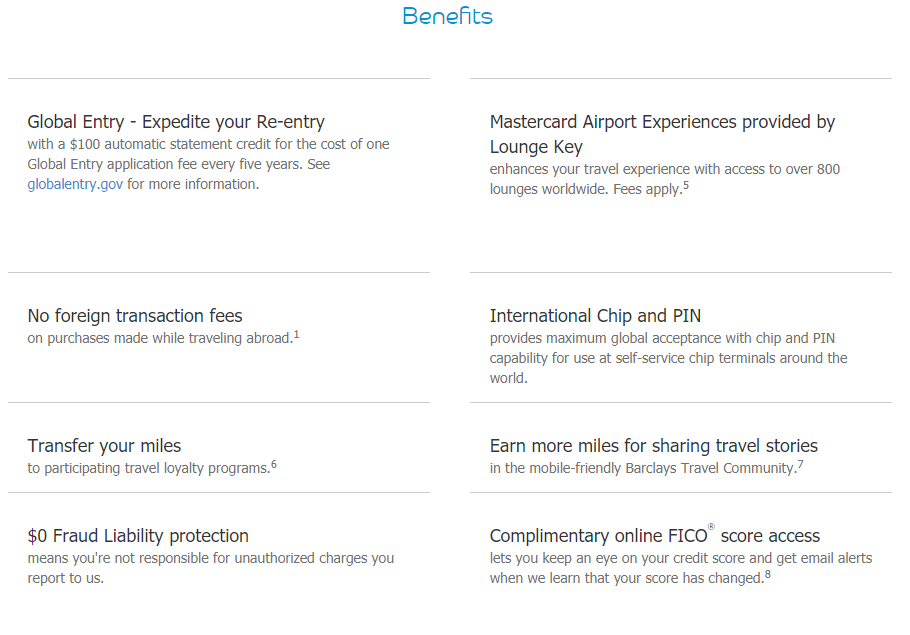Click footnote 8 after "score has changed."
The image size is (910, 635).
coord(768,574)
